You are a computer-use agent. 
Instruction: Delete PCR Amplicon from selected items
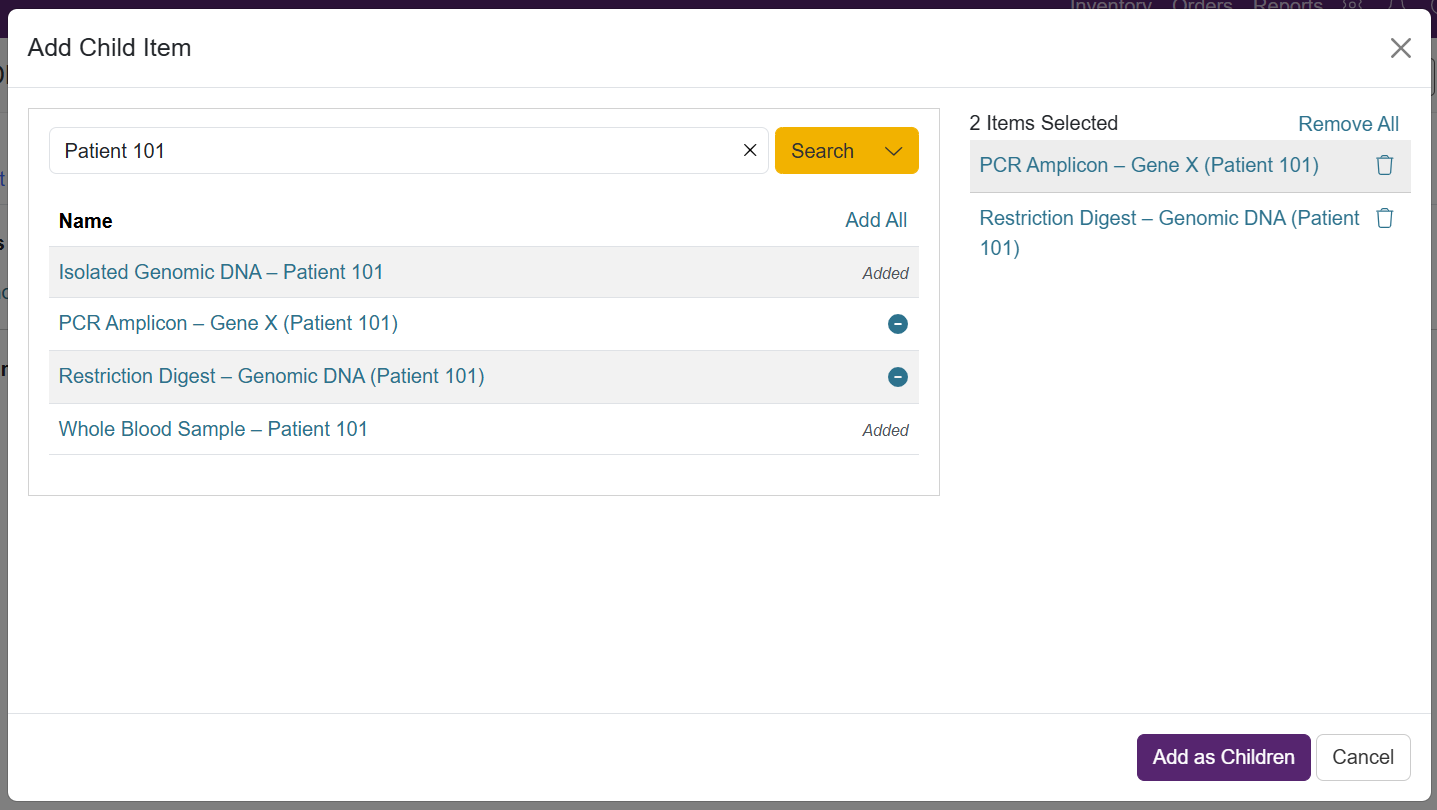tap(1384, 166)
